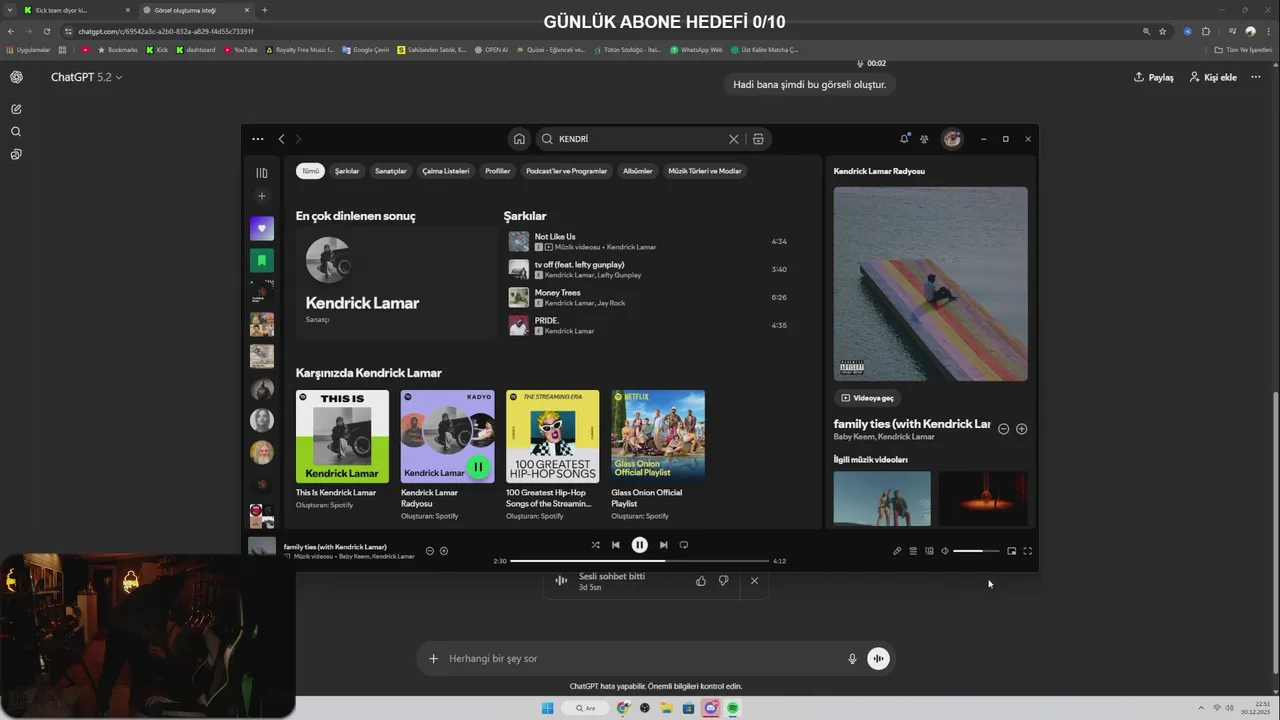Click the ChatGPT logo at top-left

[x=16, y=77]
